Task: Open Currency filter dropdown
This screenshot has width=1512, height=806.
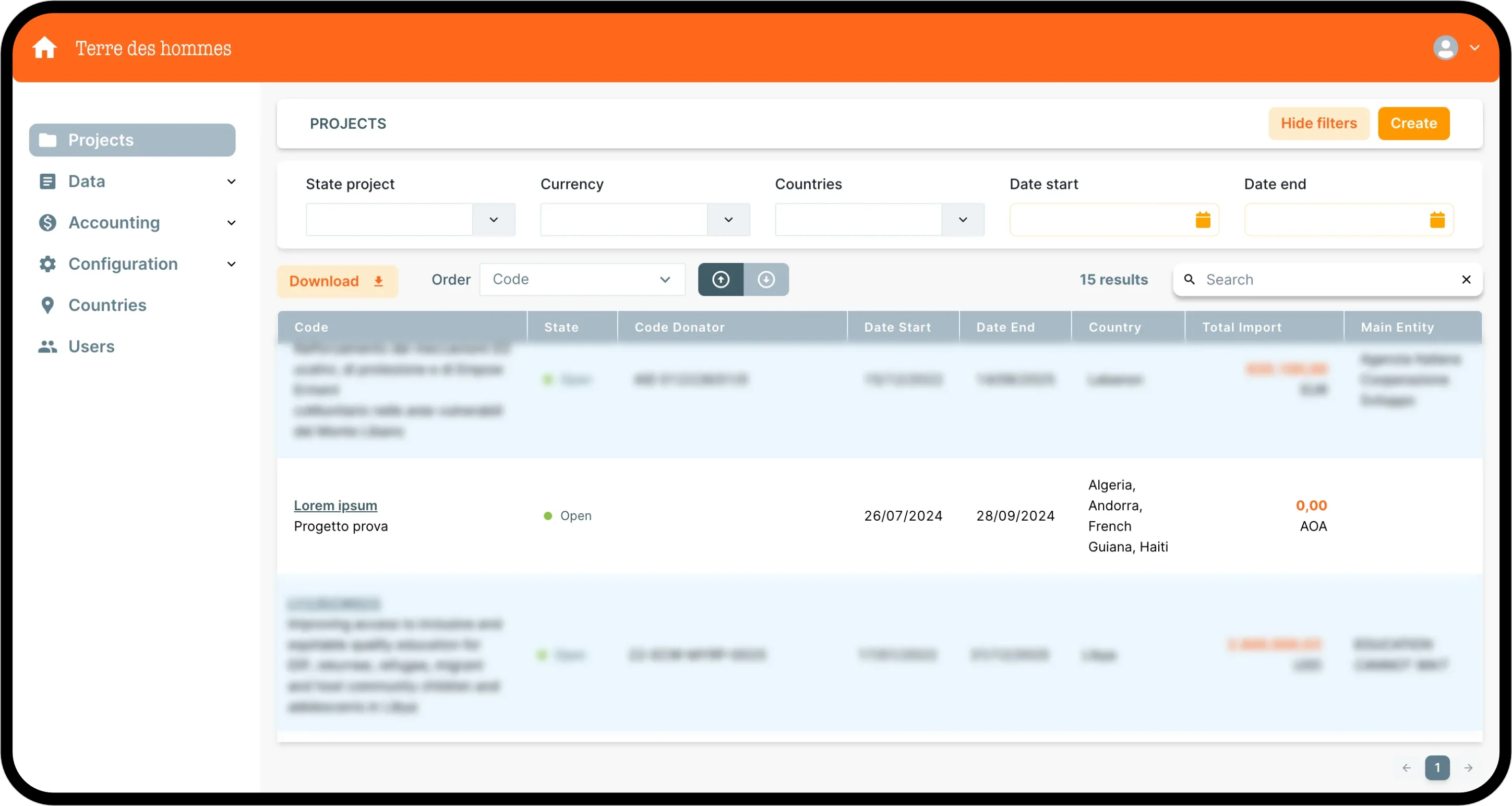Action: [x=728, y=220]
